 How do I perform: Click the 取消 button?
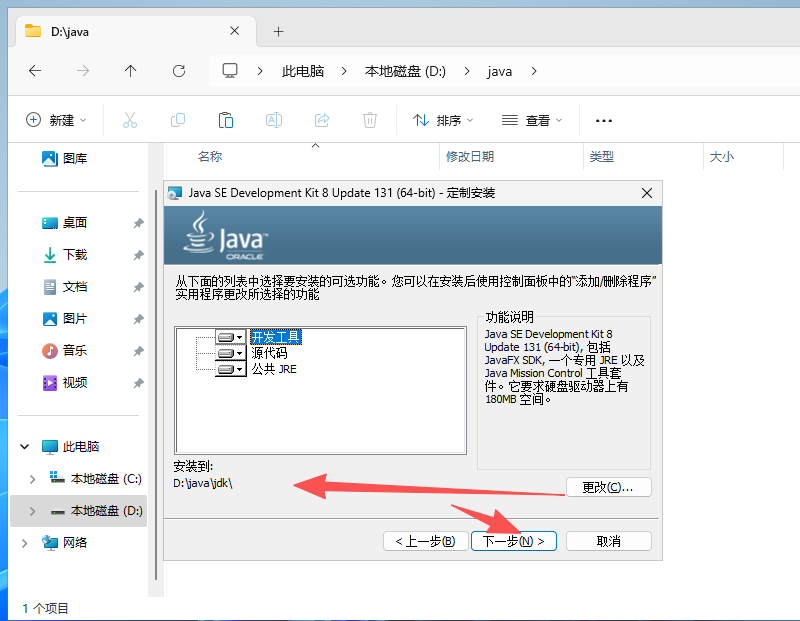click(x=608, y=541)
